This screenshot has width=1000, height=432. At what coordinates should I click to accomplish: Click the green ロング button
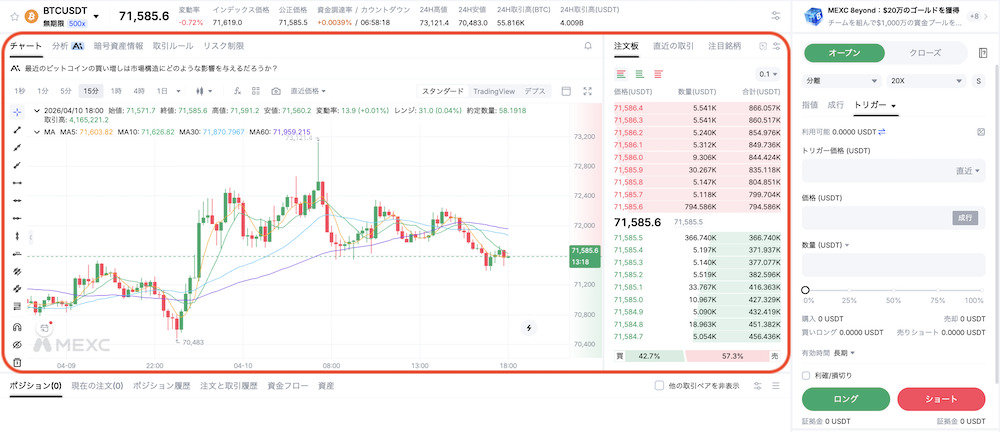[x=846, y=399]
